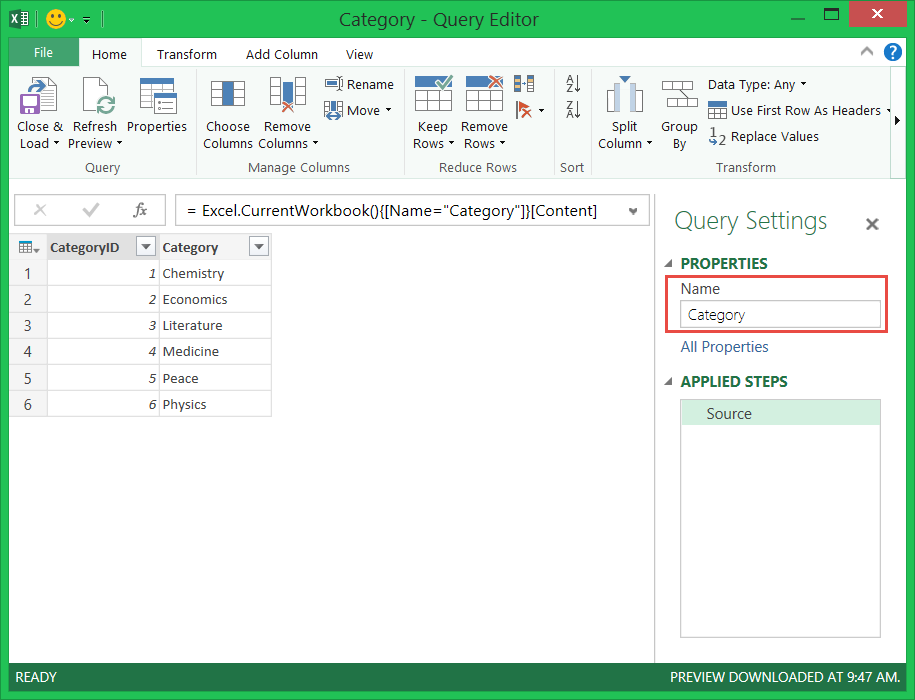Click the Keep Rows icon

point(433,96)
